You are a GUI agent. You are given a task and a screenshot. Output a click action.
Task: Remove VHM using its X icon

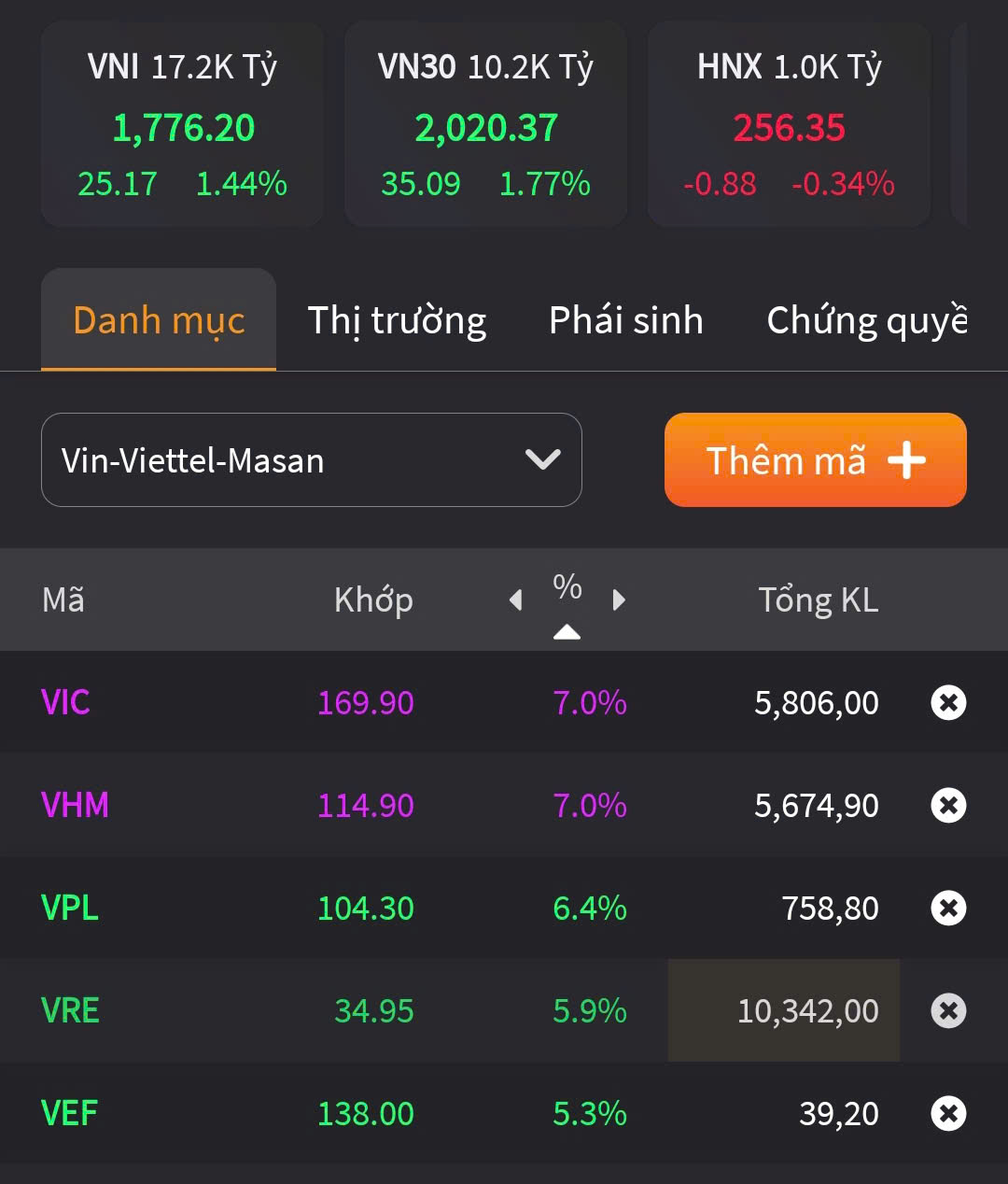(948, 805)
